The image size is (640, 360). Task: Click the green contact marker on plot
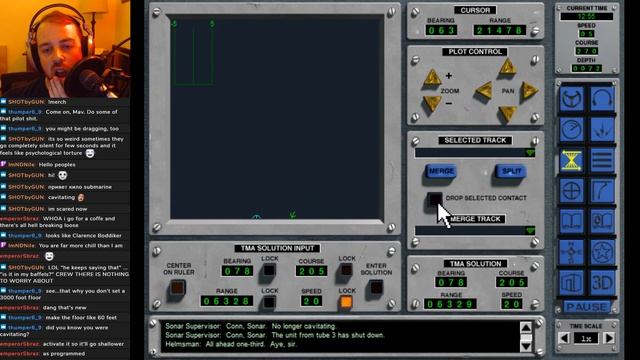click(x=293, y=215)
